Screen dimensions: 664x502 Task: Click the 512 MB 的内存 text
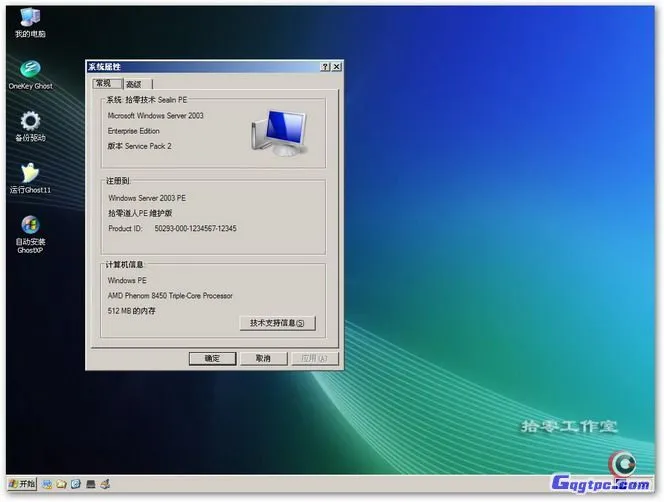(x=132, y=311)
